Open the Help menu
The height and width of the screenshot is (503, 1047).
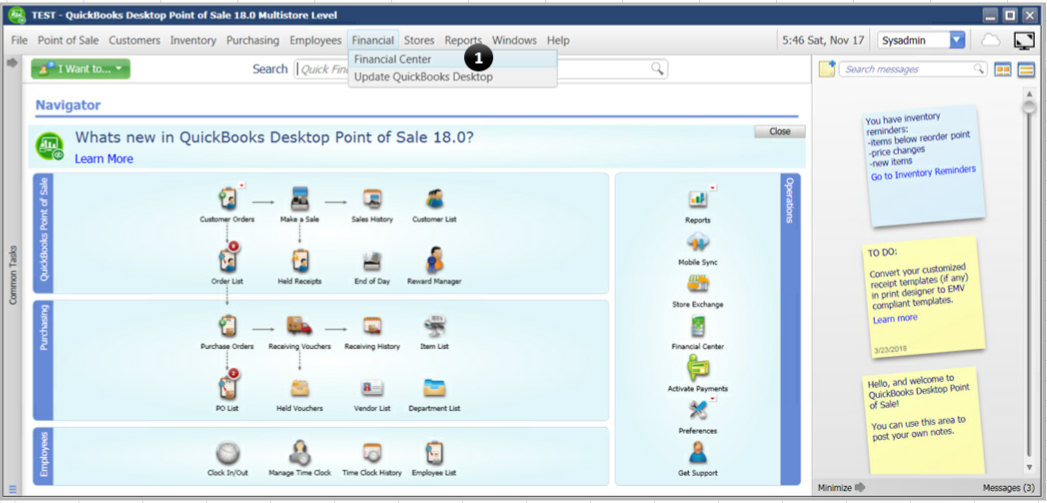(558, 40)
